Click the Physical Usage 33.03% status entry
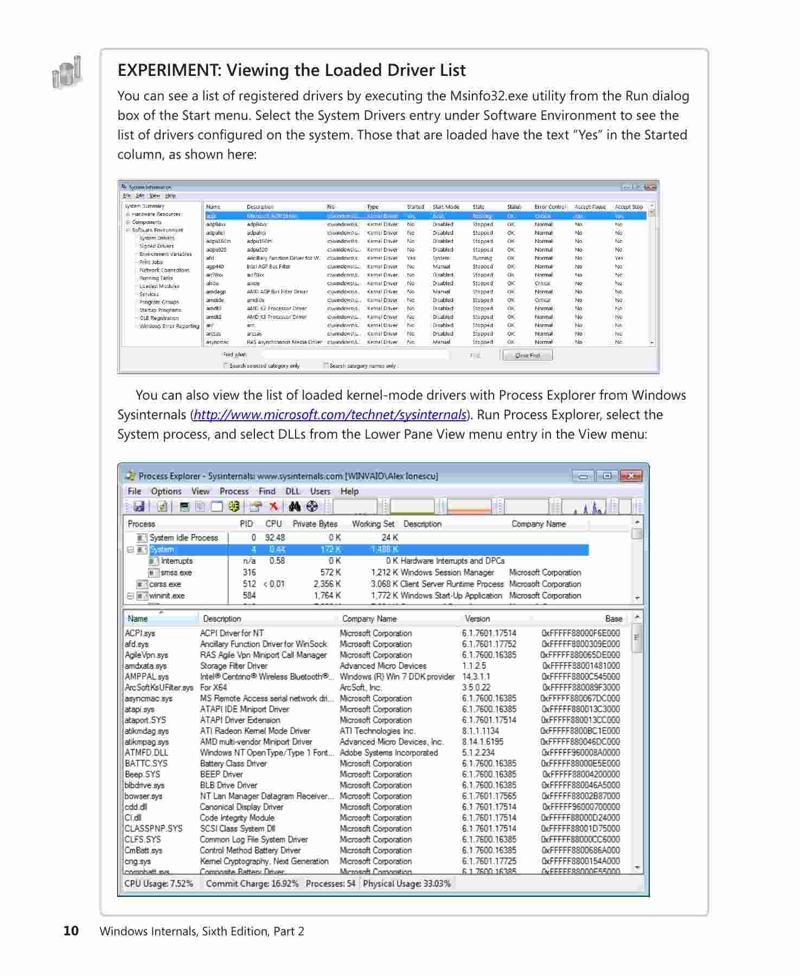Image resolution: width=800 pixels, height=976 pixels. [x=407, y=884]
